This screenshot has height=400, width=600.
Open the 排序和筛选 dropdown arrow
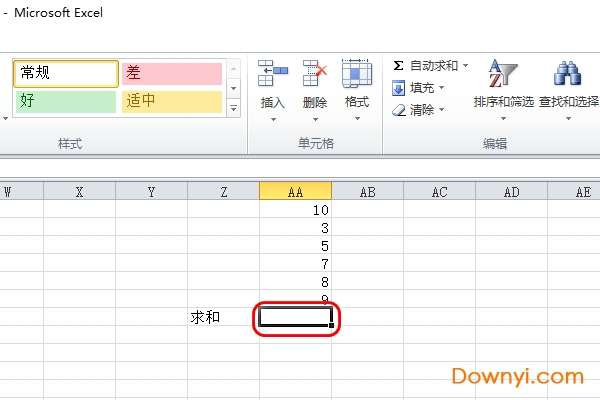coord(504,119)
